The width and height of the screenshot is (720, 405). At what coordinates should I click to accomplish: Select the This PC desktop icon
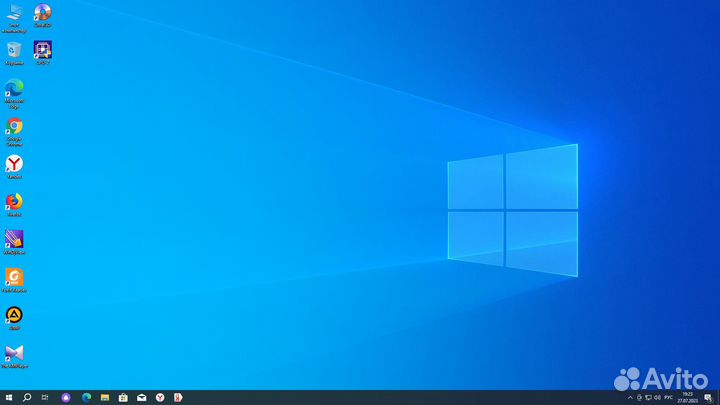(14, 17)
